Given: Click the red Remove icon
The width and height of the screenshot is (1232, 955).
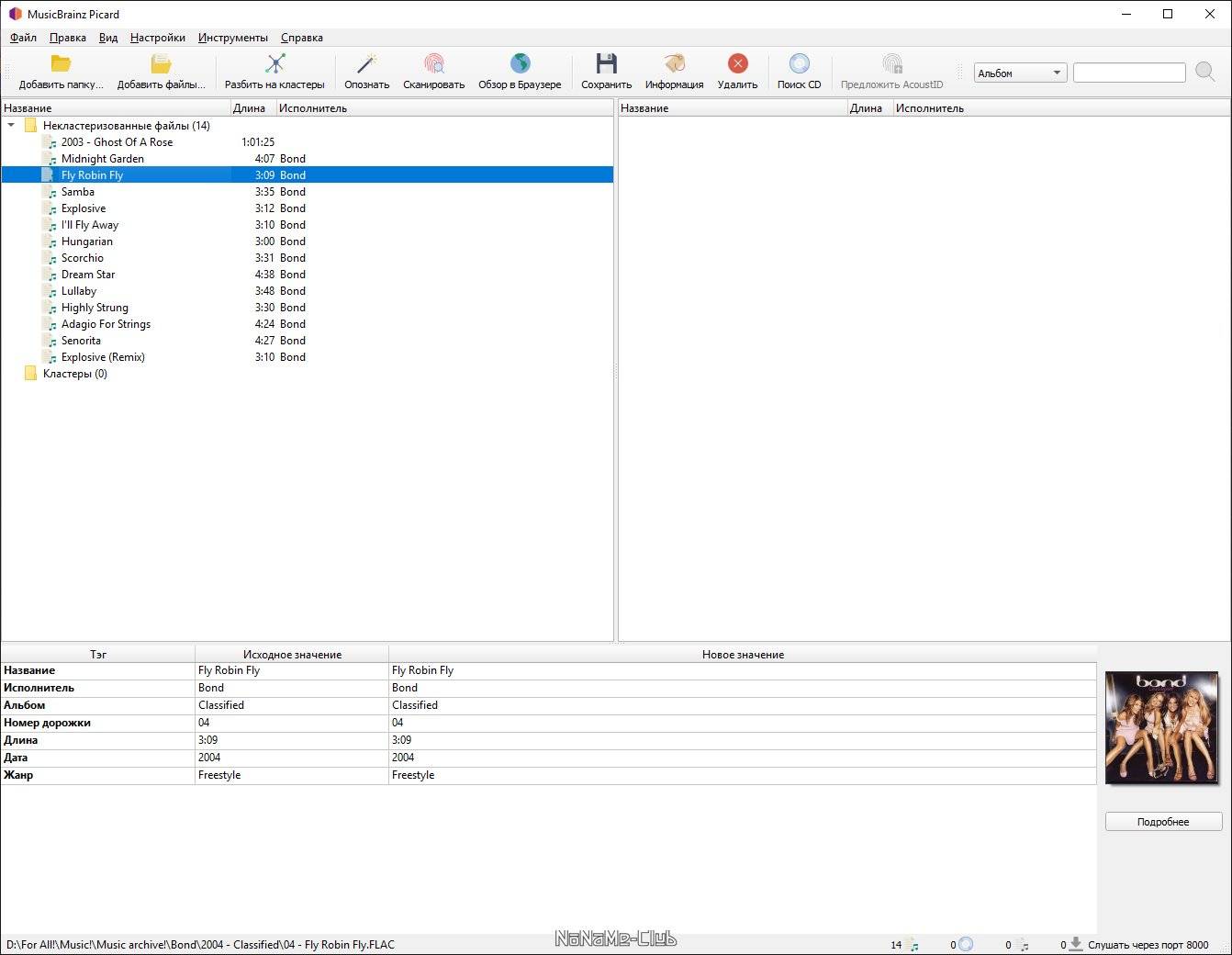Looking at the screenshot, I should coord(737,63).
